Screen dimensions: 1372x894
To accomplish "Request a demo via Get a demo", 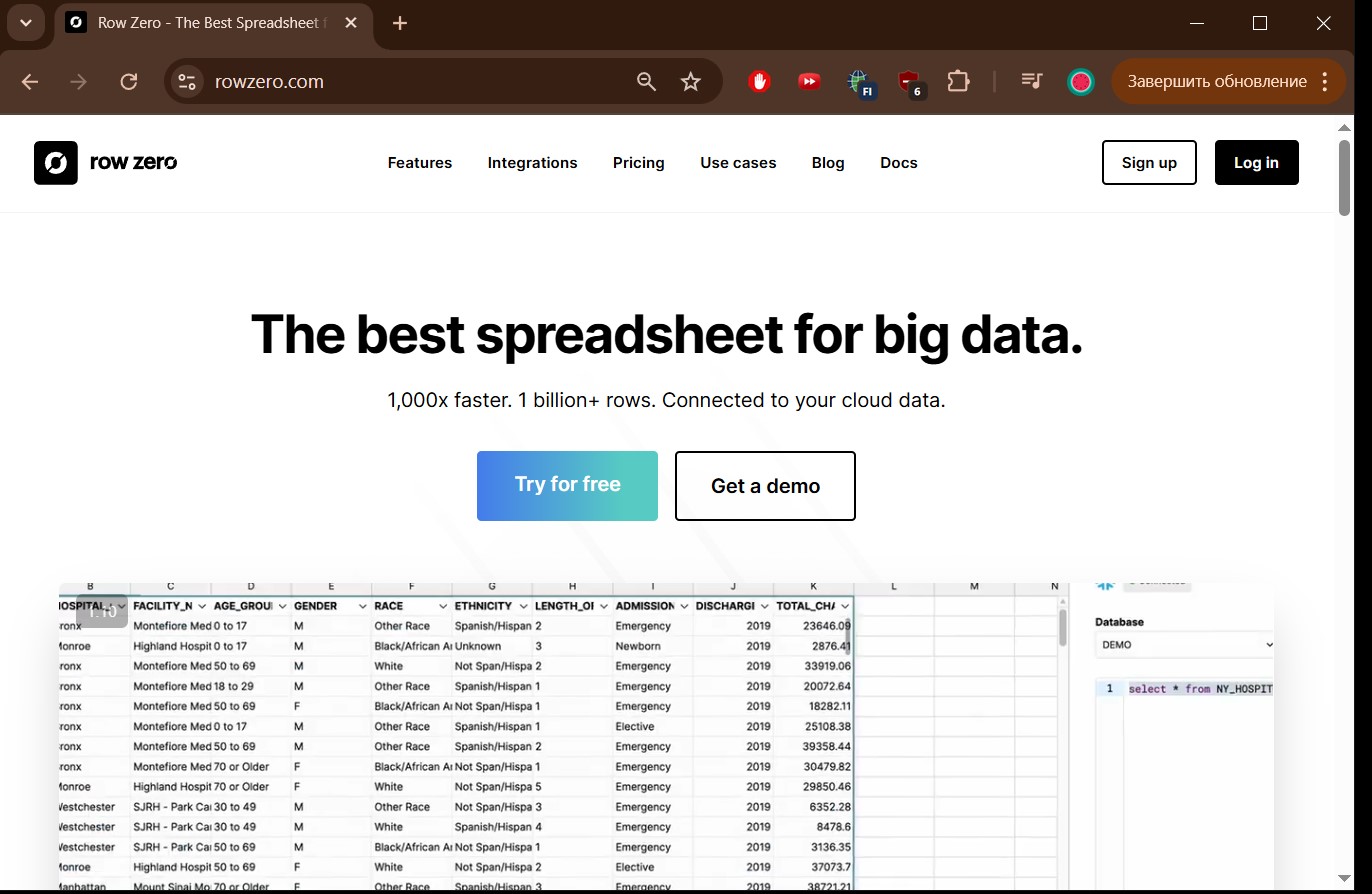I will tap(765, 486).
